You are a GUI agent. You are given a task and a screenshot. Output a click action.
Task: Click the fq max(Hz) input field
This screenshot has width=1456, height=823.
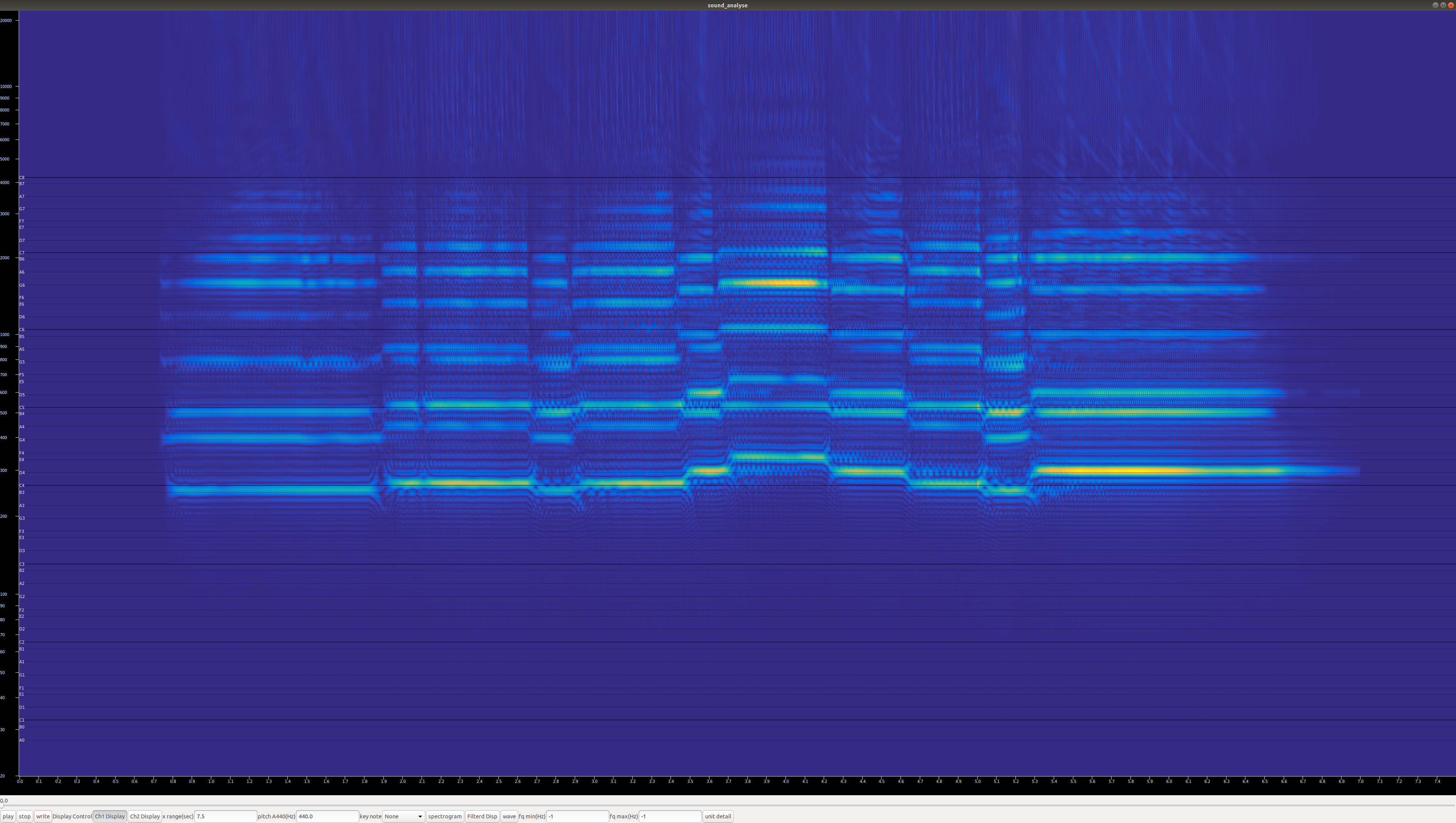point(670,816)
